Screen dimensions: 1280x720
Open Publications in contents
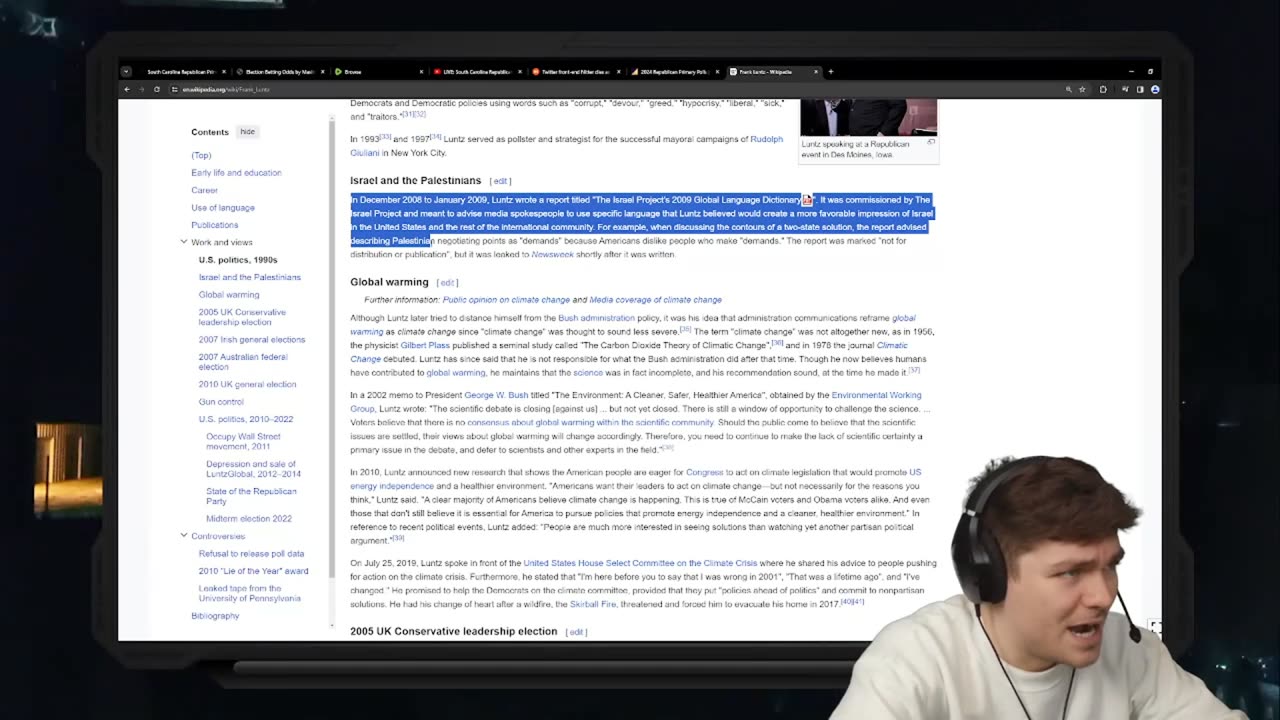215,225
